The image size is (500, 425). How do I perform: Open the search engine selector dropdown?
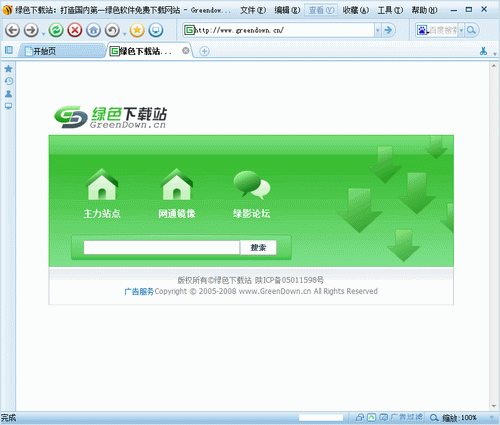click(461, 30)
